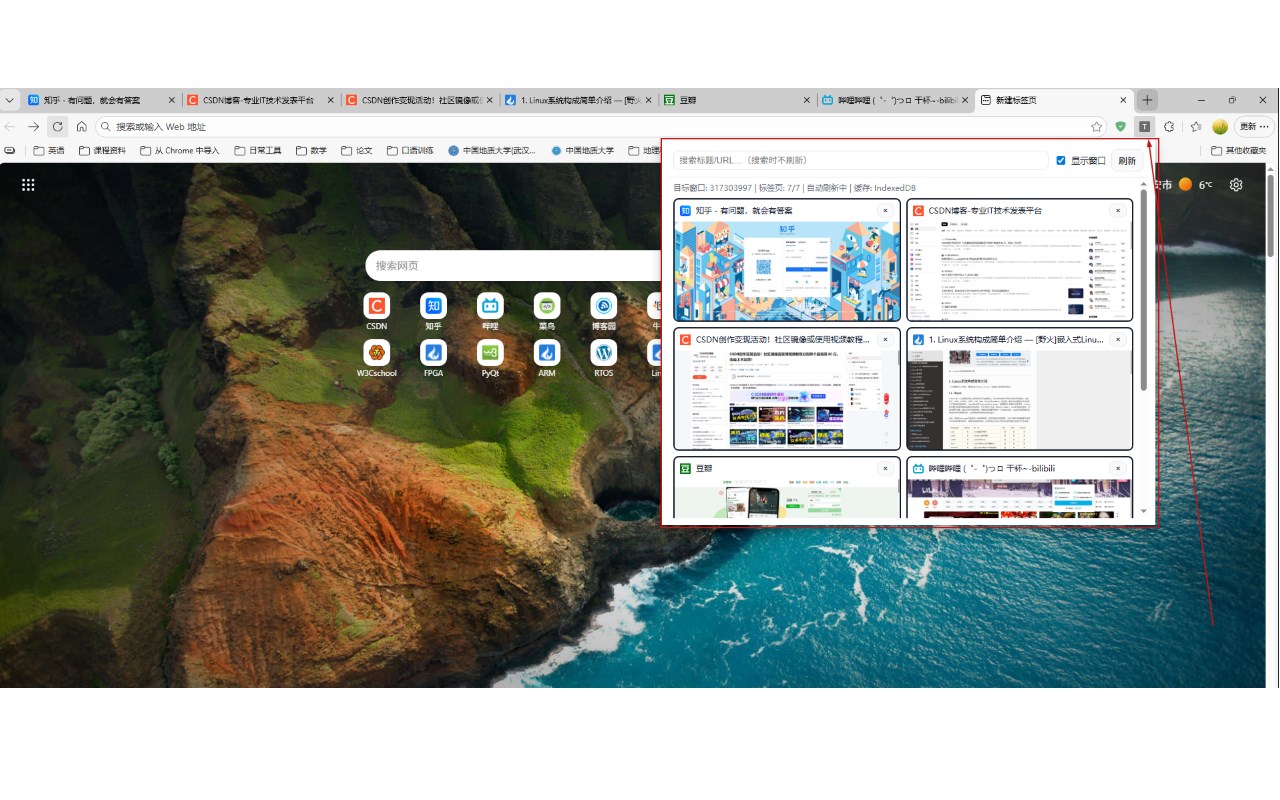Go to the home page icon

click(x=82, y=127)
